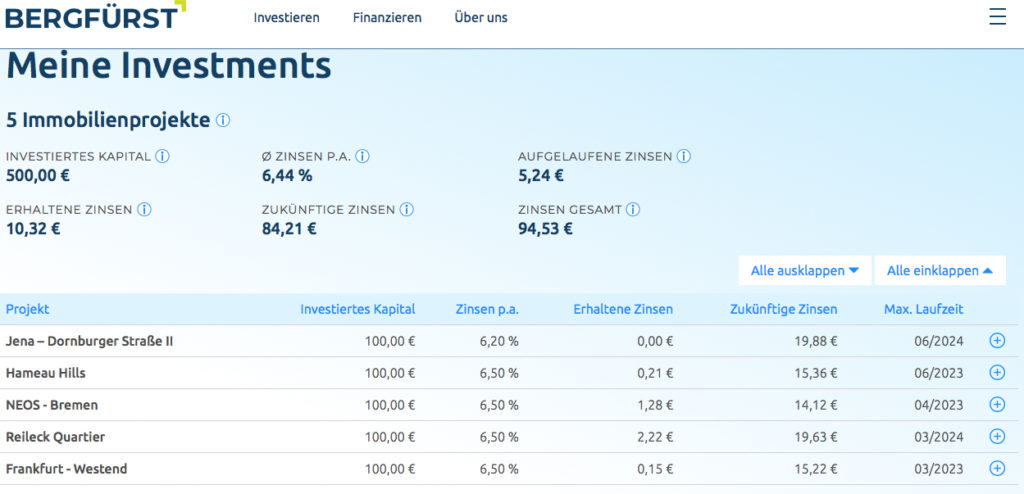Click the 06/2023 maturity date
This screenshot has width=1024, height=494.
coord(939,373)
